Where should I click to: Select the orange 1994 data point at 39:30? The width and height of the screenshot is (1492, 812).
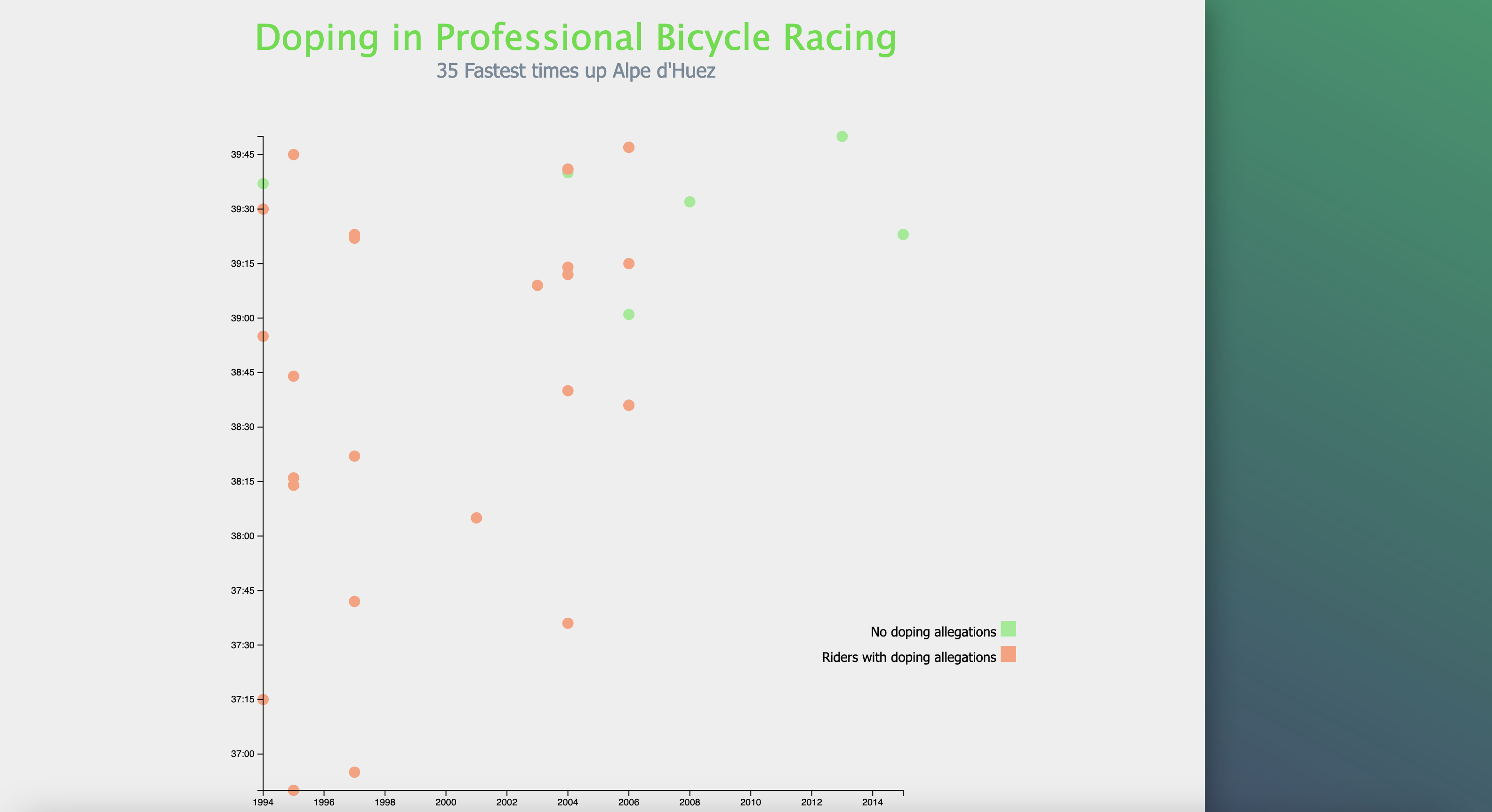click(x=263, y=209)
